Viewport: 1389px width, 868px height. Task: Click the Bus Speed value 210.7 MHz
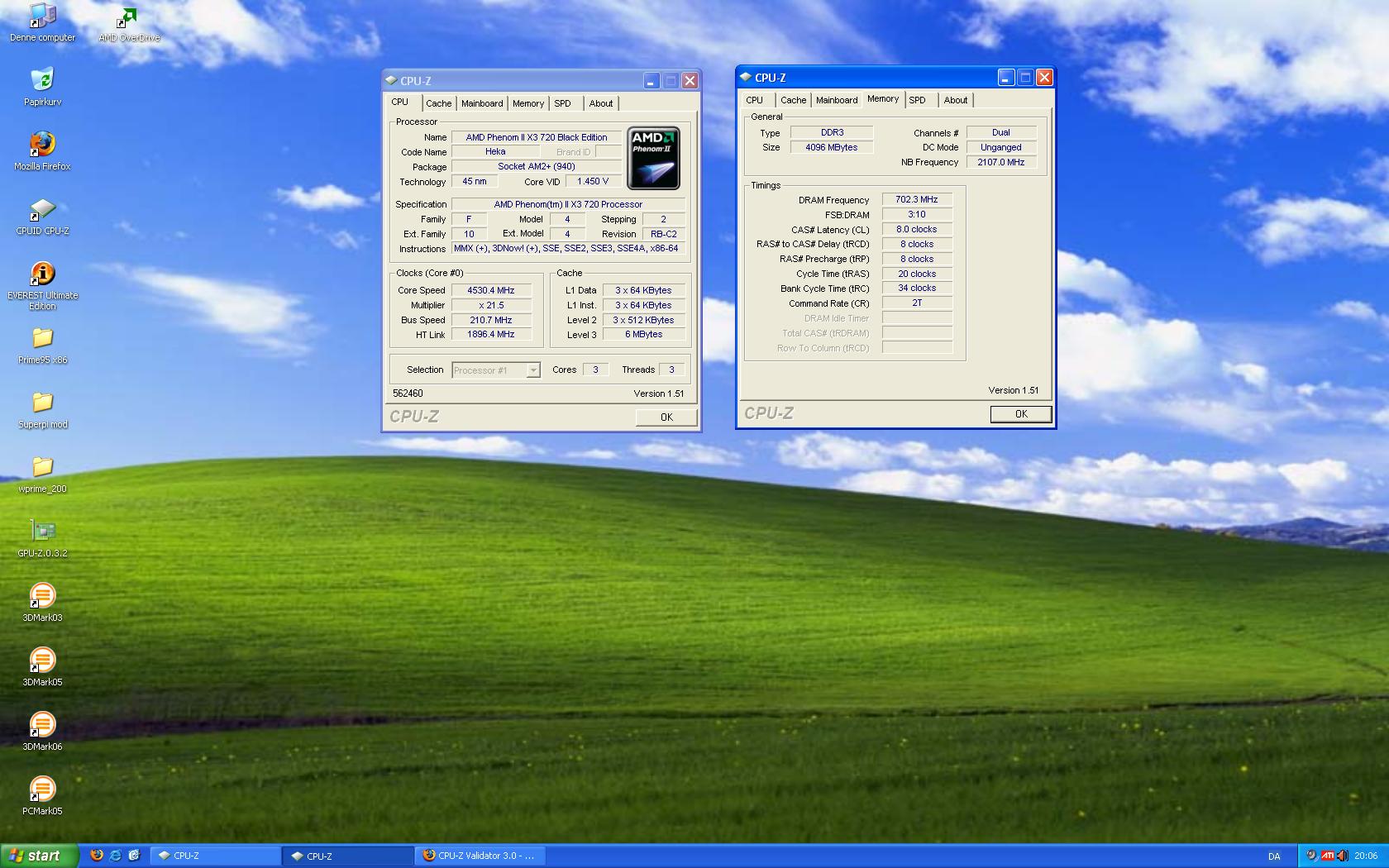tap(491, 320)
